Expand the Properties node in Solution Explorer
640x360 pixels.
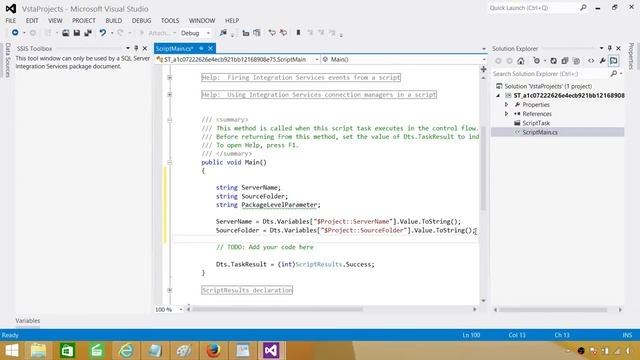coord(507,104)
